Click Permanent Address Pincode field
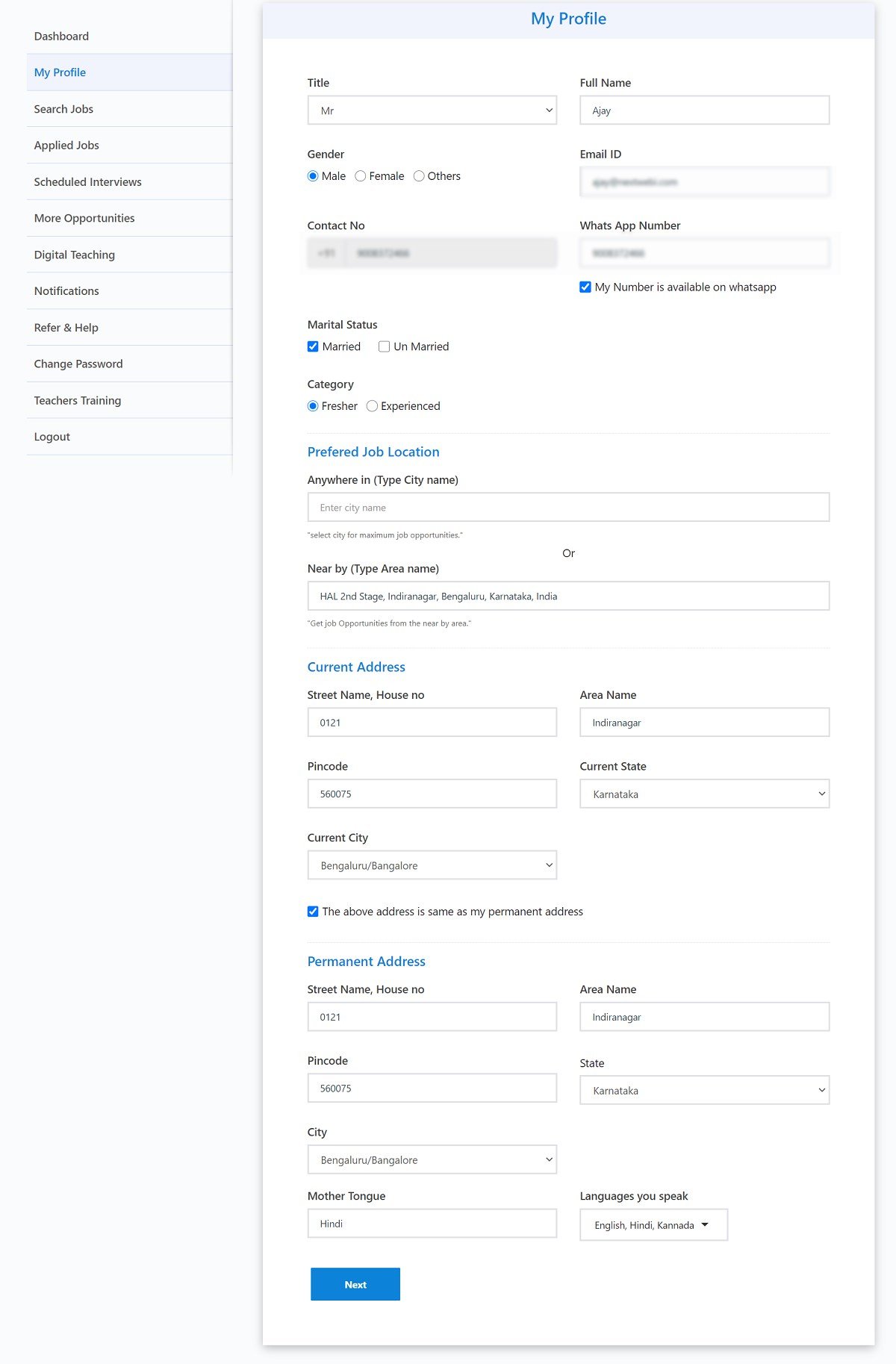This screenshot has height=1364, width=896. click(432, 1089)
